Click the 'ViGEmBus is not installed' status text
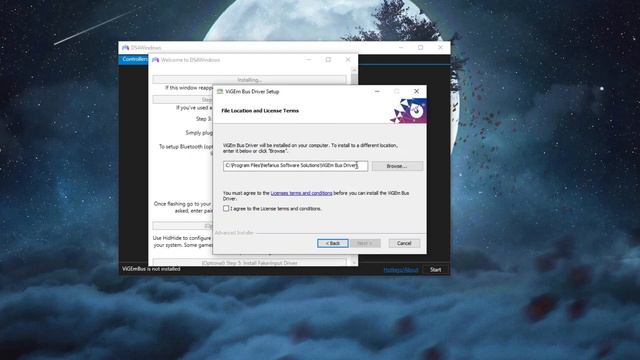 tap(151, 269)
